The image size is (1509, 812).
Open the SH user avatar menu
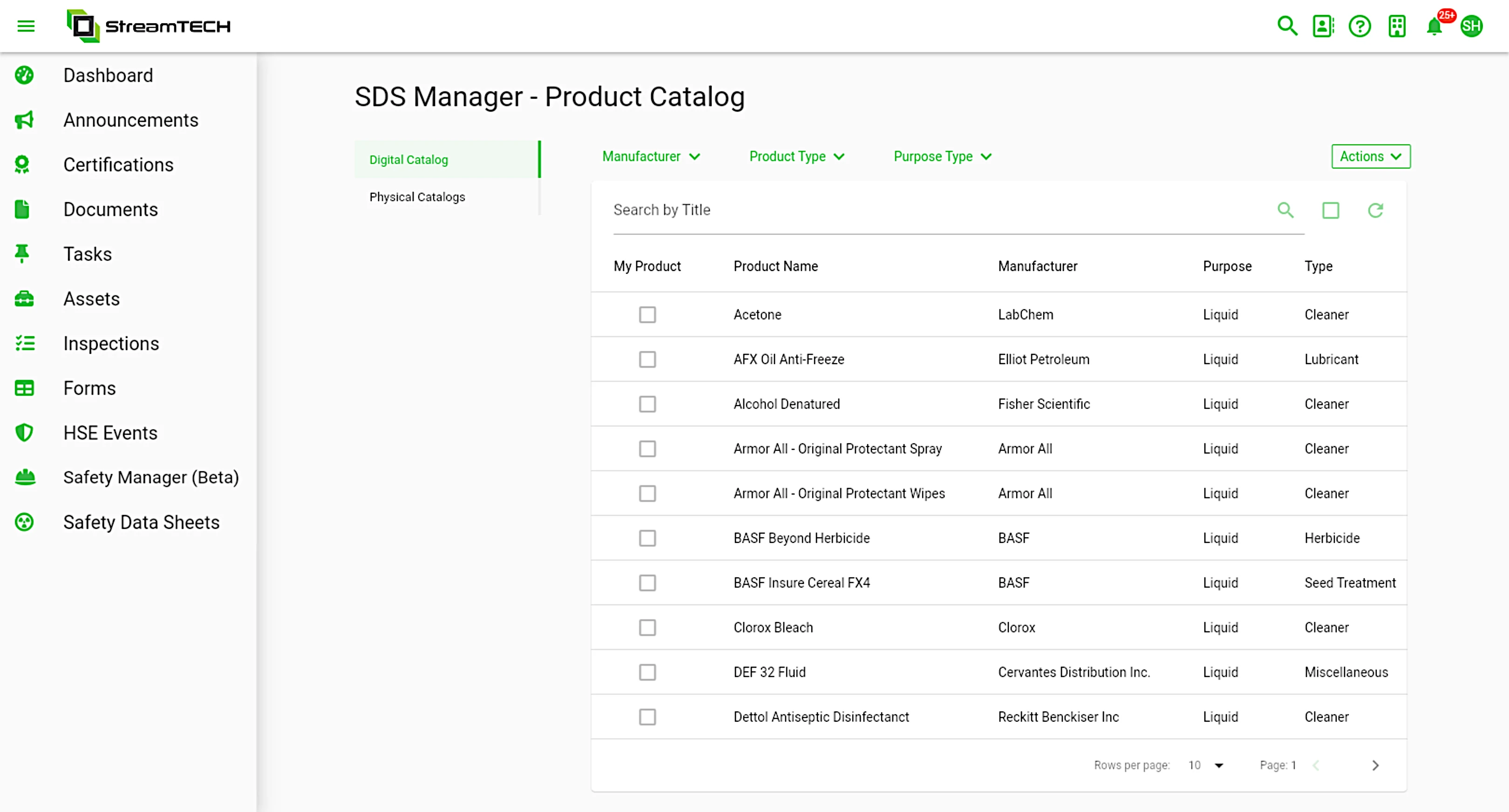coord(1472,26)
